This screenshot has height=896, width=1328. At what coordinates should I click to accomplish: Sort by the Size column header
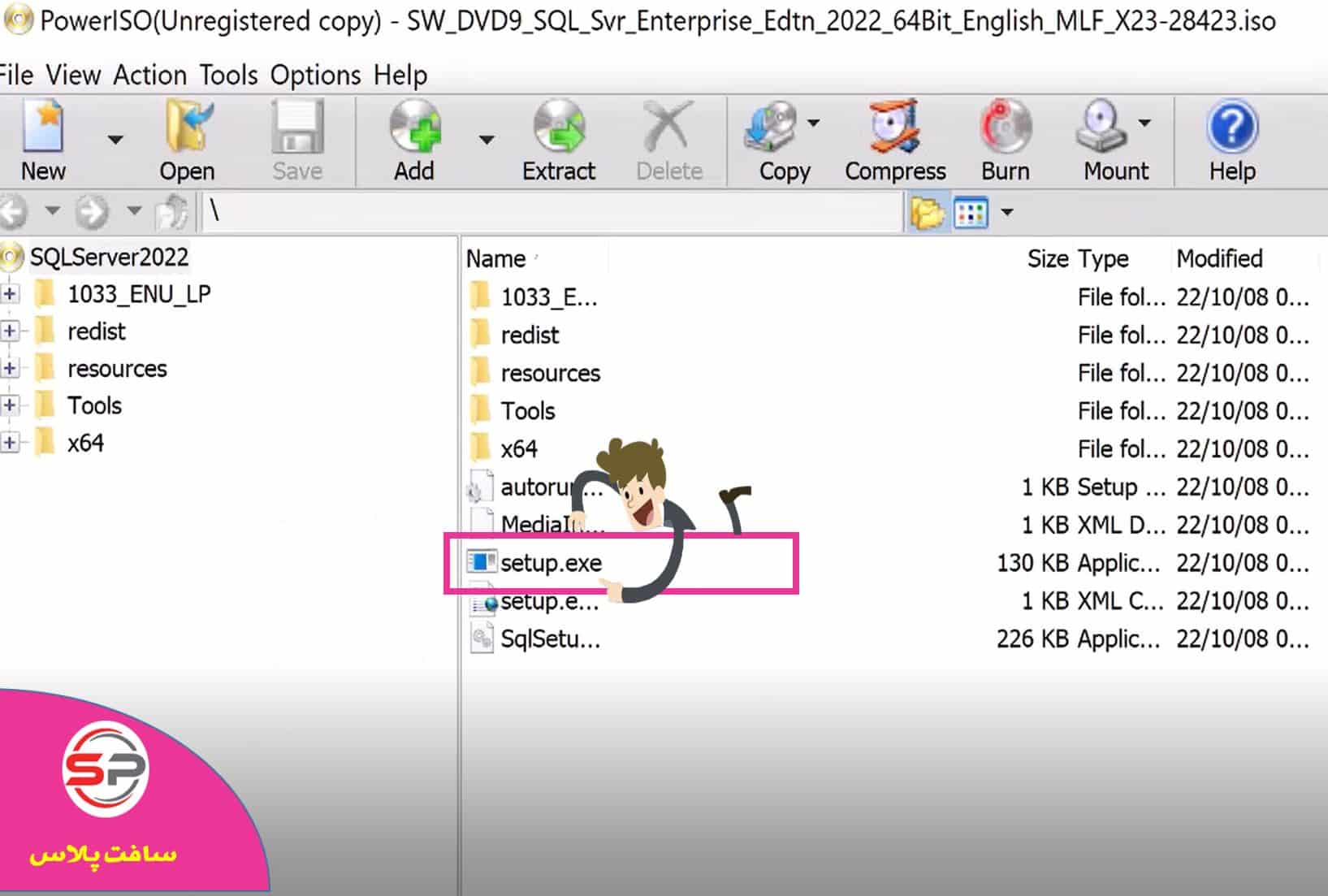click(x=1048, y=258)
